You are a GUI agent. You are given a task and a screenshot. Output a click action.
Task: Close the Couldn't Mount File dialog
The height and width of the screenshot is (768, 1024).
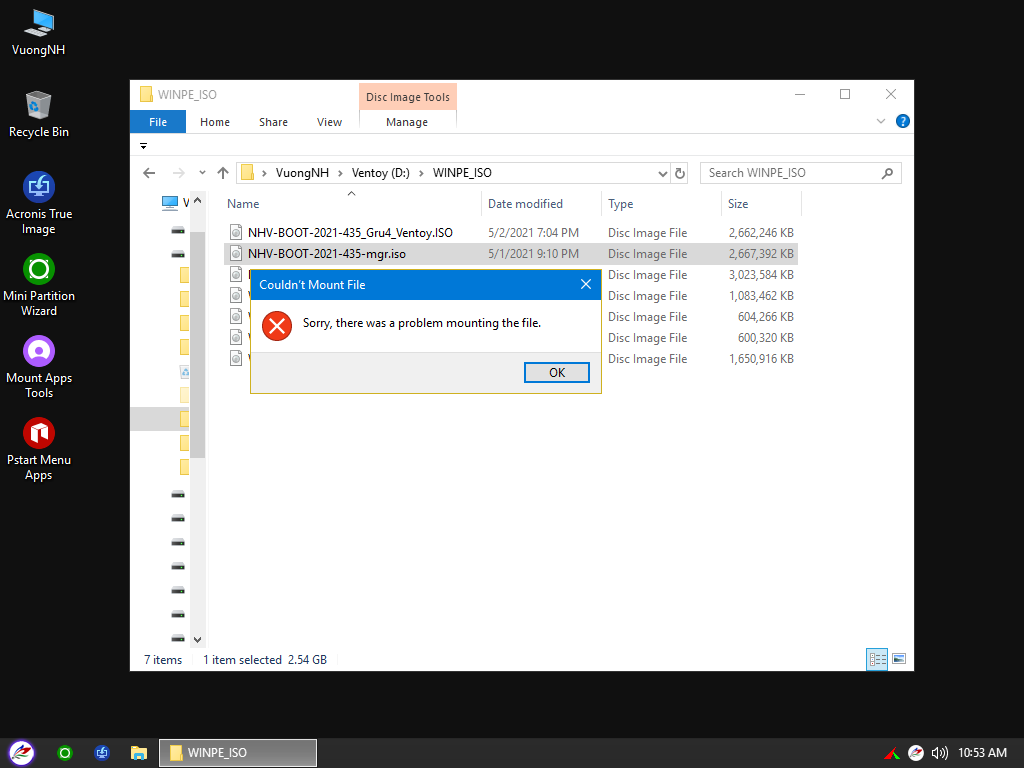(586, 284)
